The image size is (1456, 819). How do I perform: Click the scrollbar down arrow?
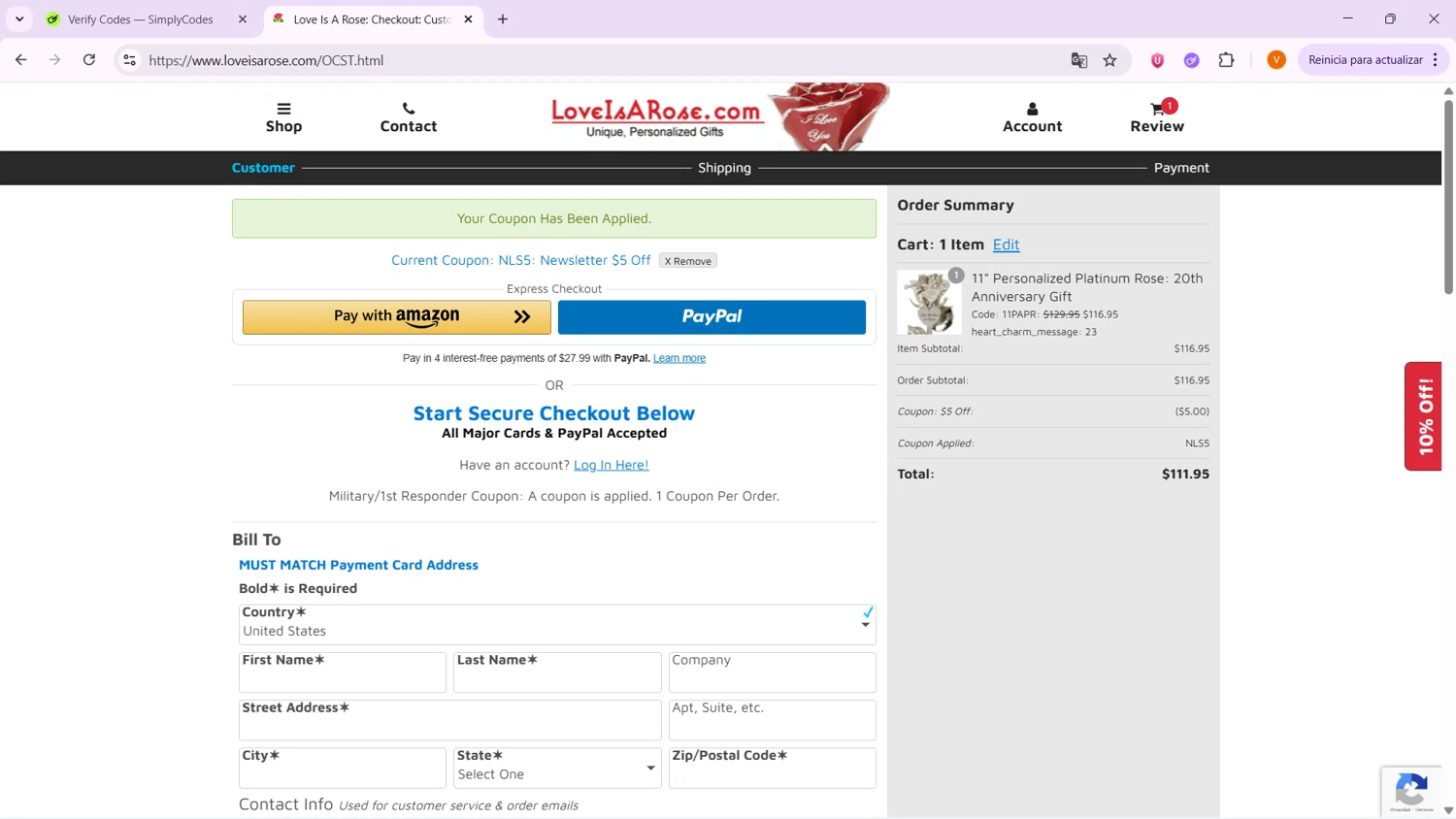(1448, 810)
